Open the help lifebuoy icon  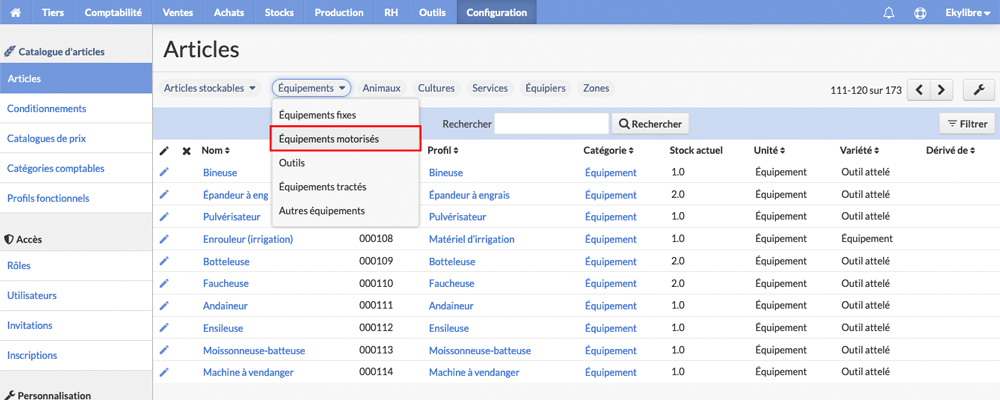(920, 13)
